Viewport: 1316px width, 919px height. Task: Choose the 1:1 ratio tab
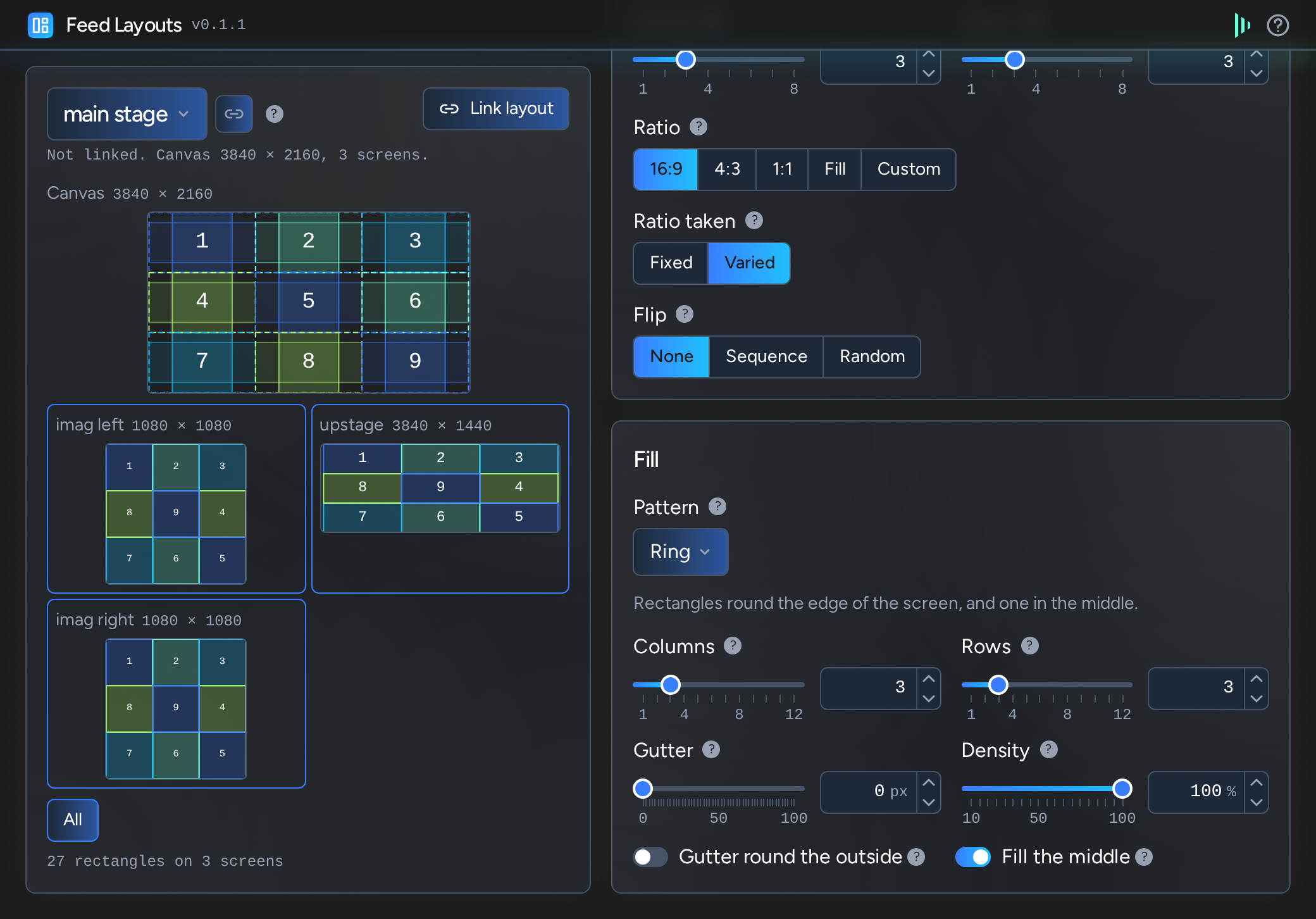pos(782,169)
